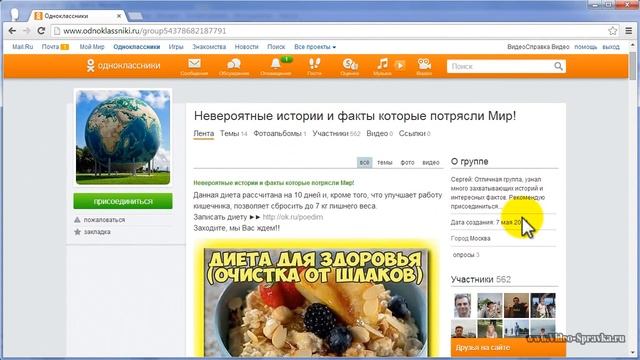
Task: Open Оповещения bell icon
Action: [x=276, y=64]
